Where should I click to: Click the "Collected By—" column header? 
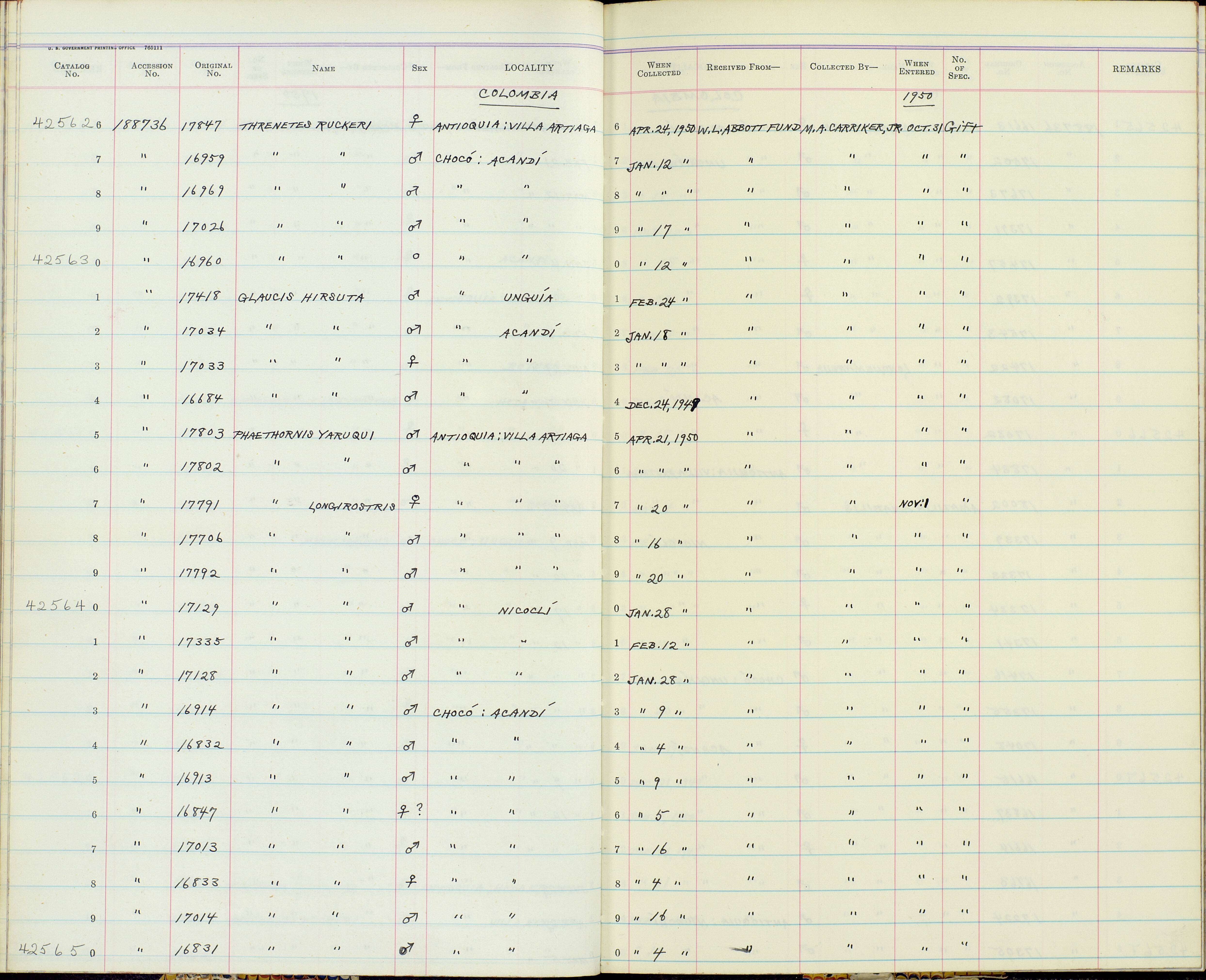(844, 67)
